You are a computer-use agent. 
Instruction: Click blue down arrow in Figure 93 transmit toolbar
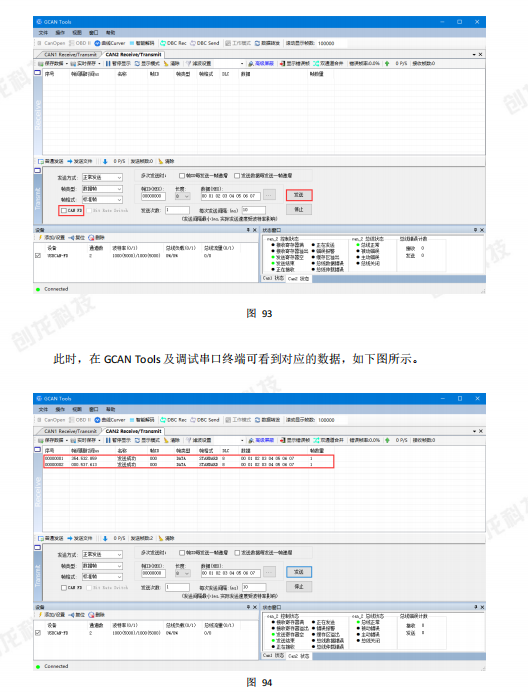105,162
